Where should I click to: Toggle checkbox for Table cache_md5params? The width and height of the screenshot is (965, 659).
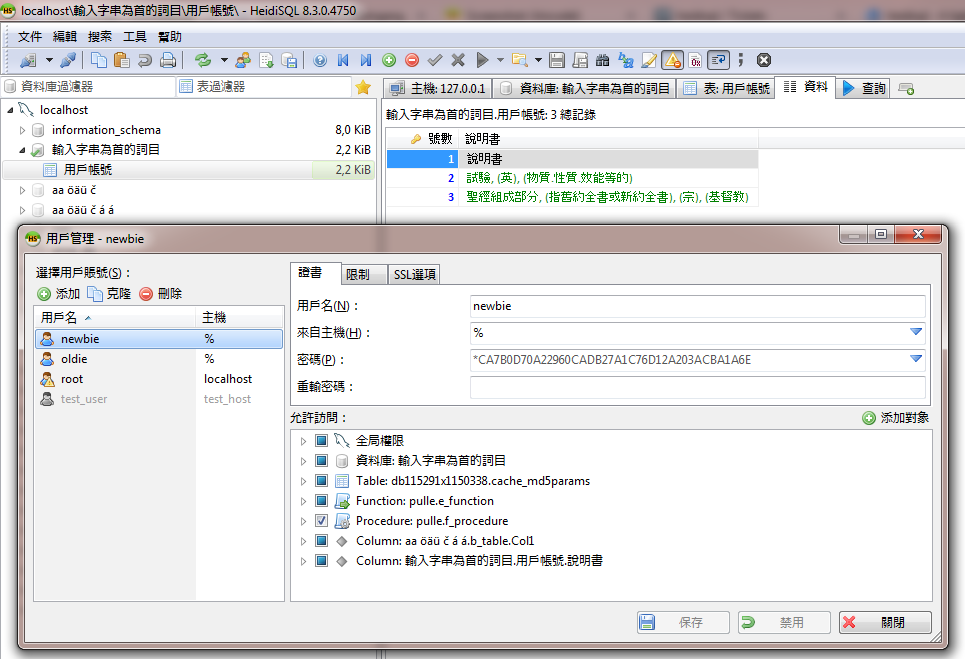(321, 481)
